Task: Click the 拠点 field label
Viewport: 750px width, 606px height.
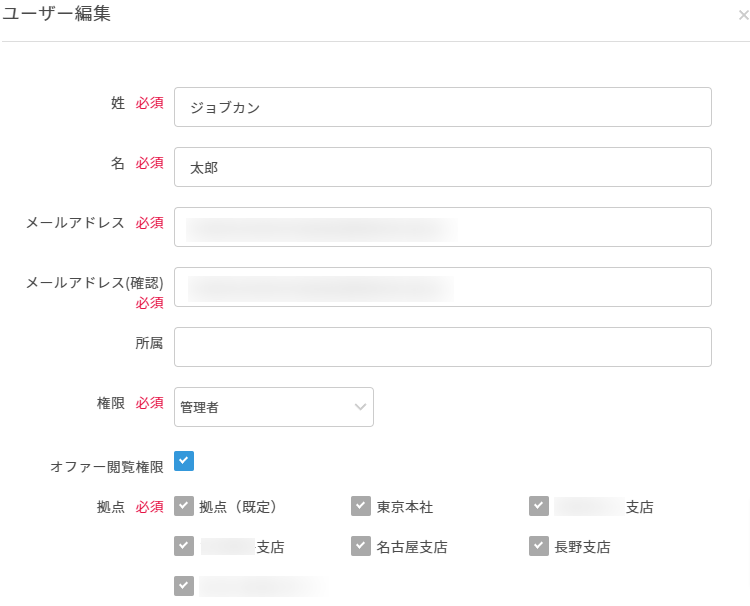Action: coord(110,507)
